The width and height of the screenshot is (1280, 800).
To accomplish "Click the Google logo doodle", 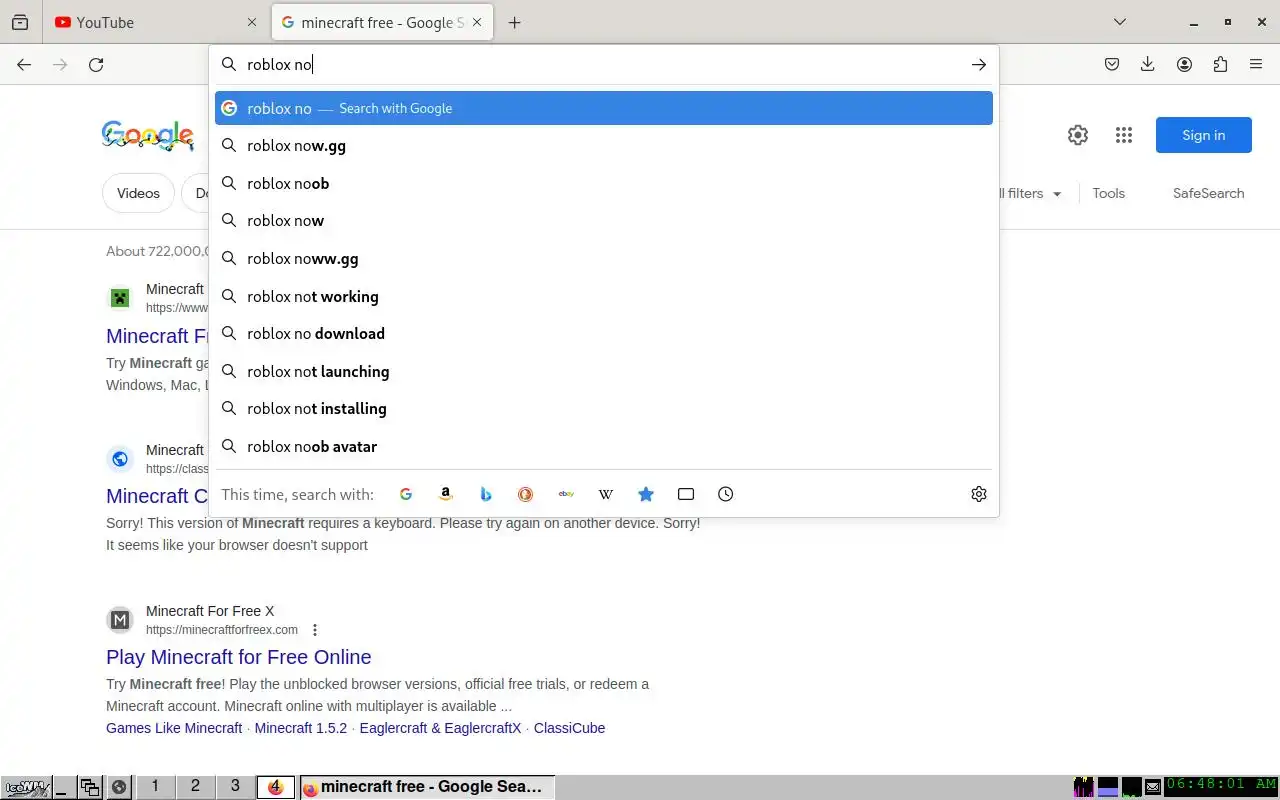I will pos(148,135).
